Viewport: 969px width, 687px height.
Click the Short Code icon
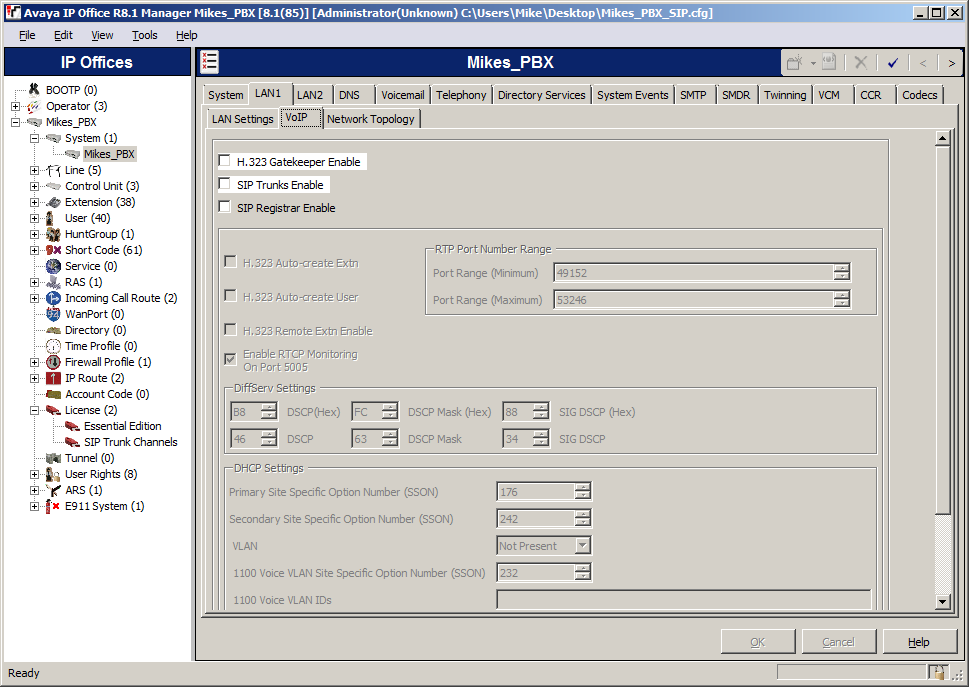[x=54, y=250]
